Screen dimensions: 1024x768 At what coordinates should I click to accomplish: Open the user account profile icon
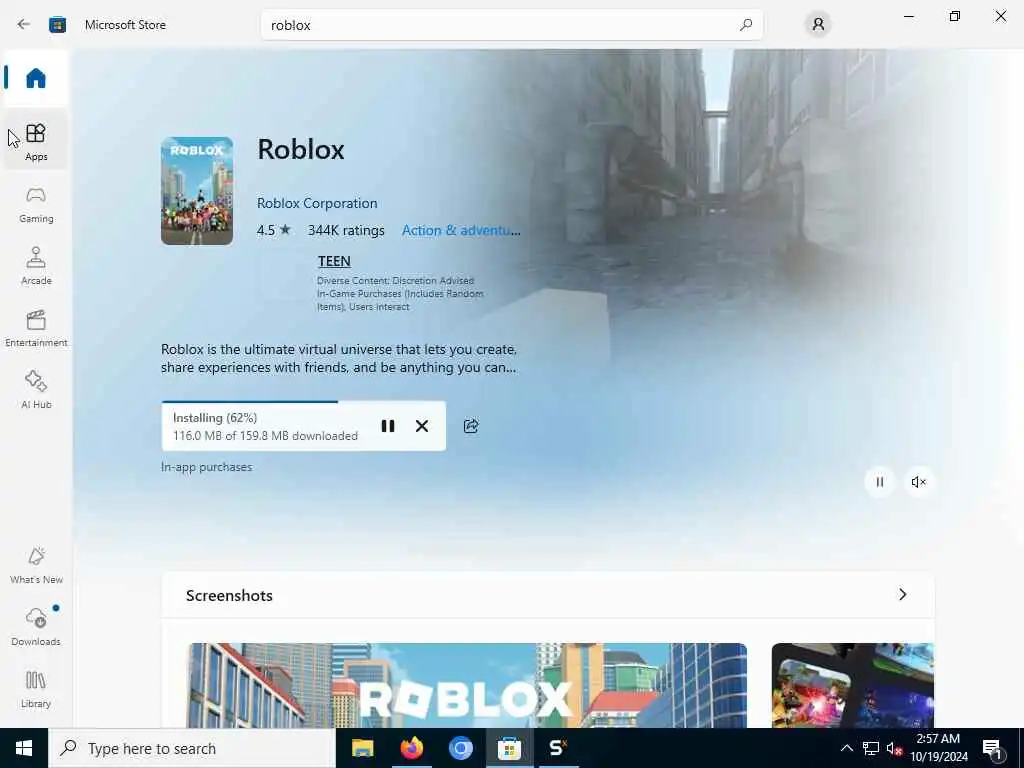[818, 25]
